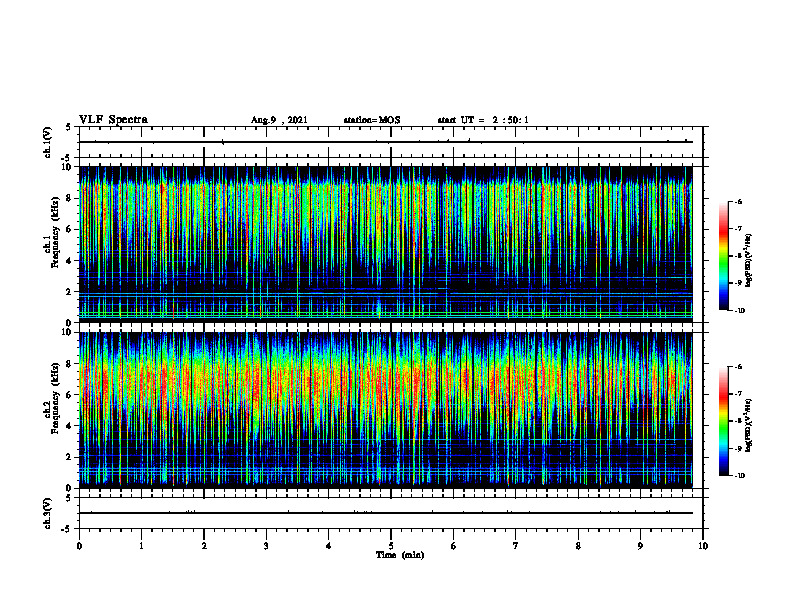Click the "-10" tick on ch.2 color bar

tap(739, 476)
